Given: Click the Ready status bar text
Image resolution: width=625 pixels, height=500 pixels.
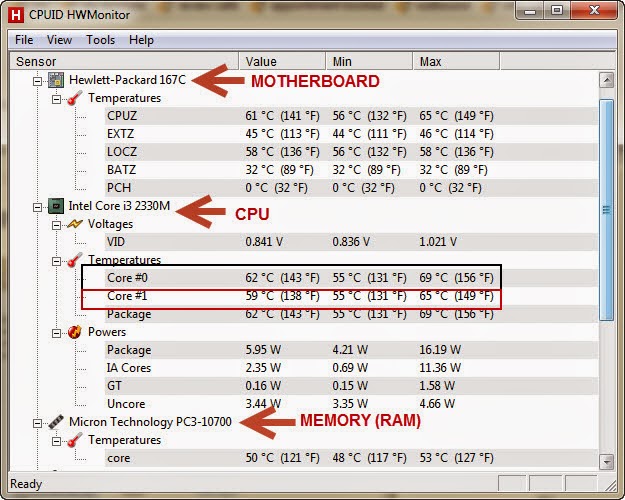Looking at the screenshot, I should point(26,484).
